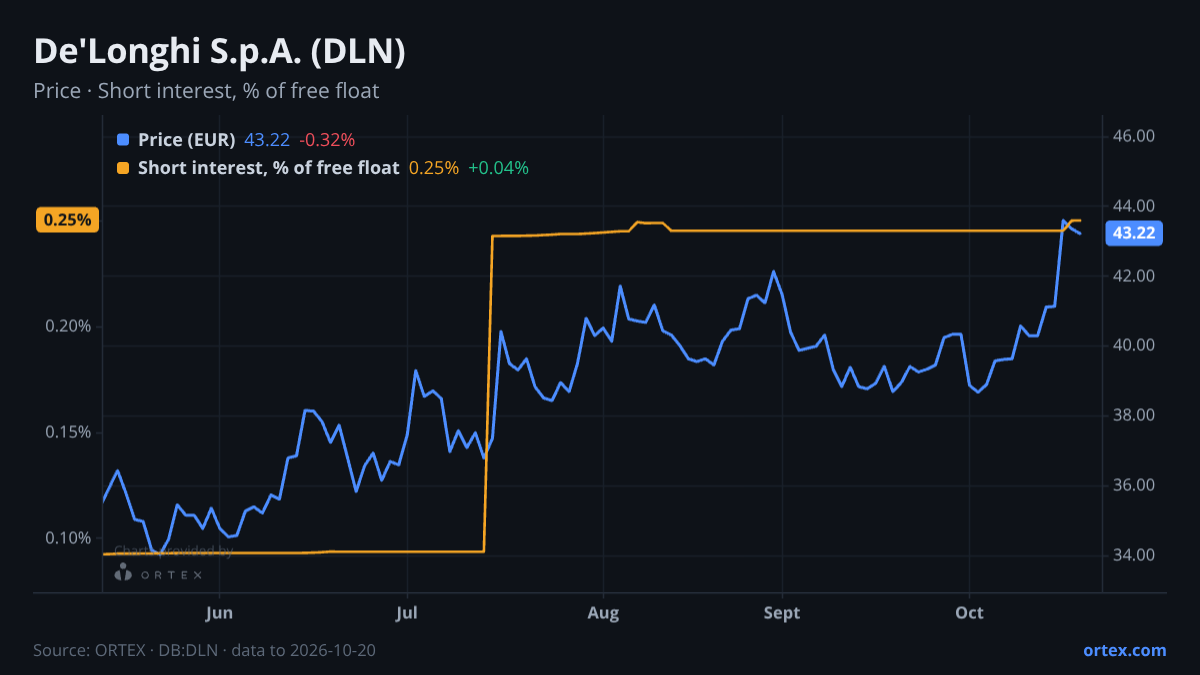Click the blue Price legend color square
The width and height of the screenshot is (1200, 675).
click(123, 140)
